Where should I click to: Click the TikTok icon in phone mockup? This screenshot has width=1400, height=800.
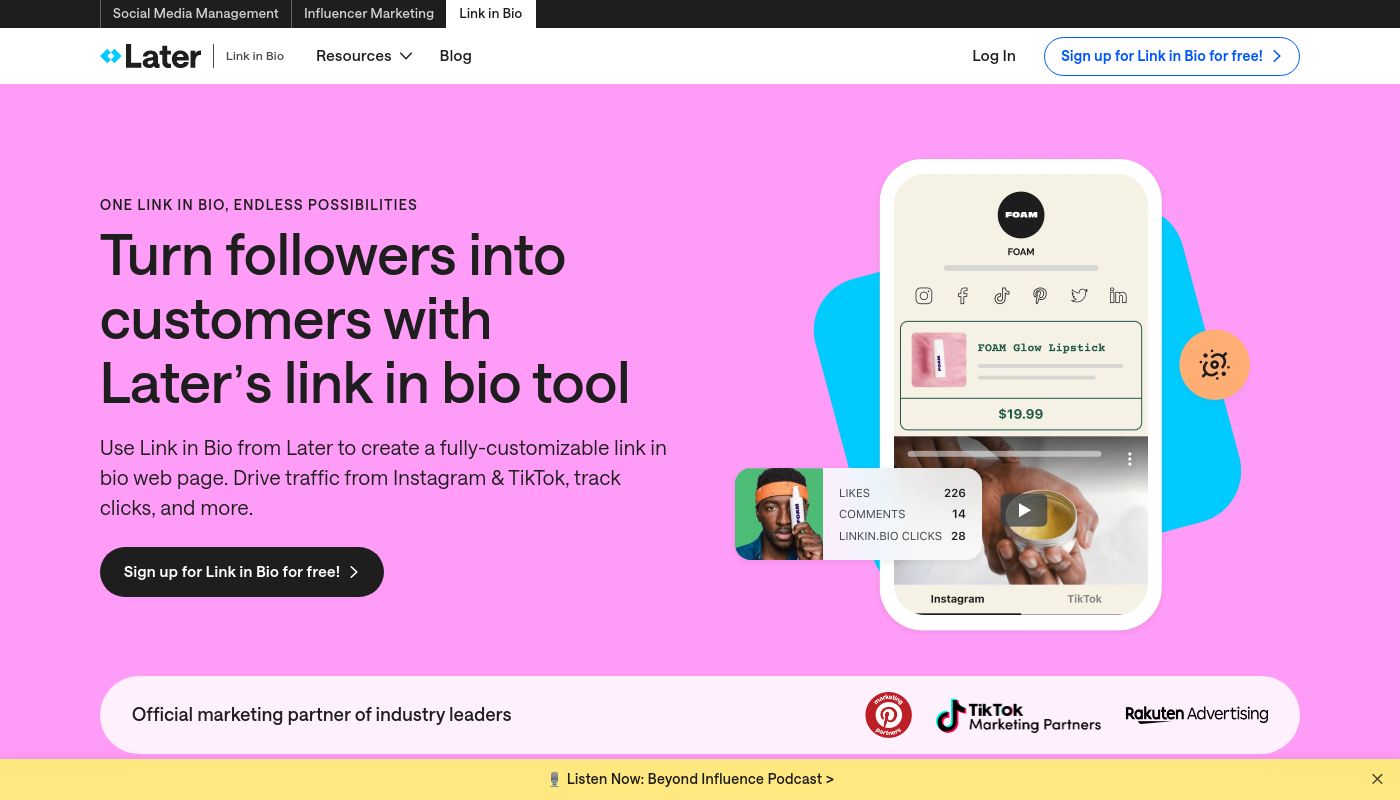(1001, 296)
